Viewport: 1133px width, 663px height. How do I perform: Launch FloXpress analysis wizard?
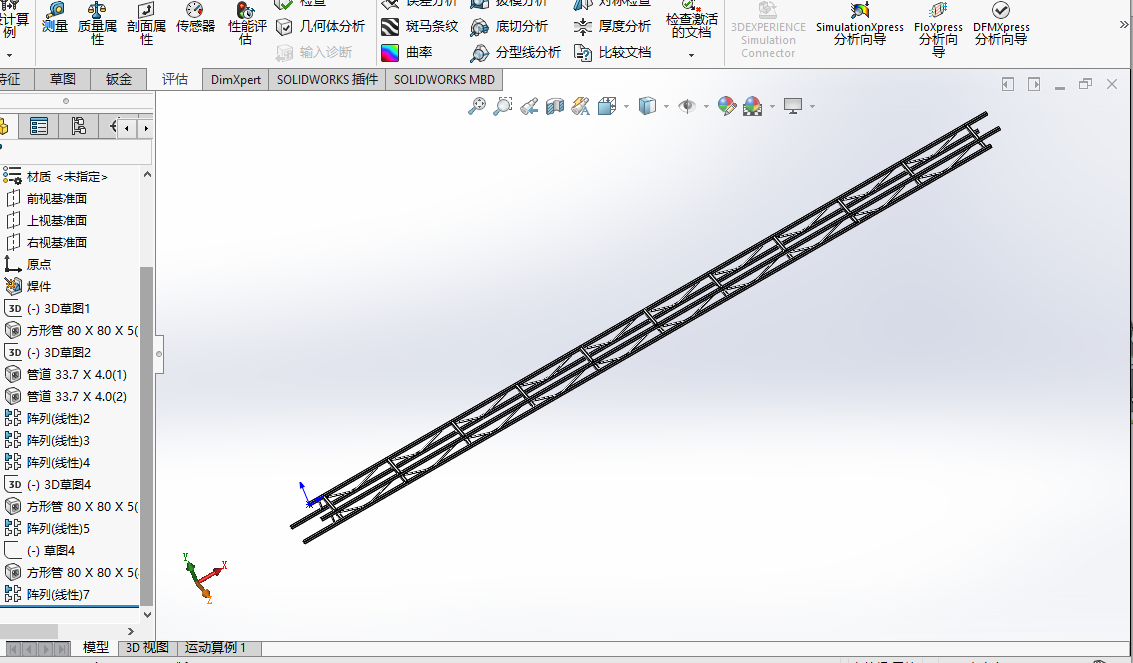pyautogui.click(x=938, y=29)
